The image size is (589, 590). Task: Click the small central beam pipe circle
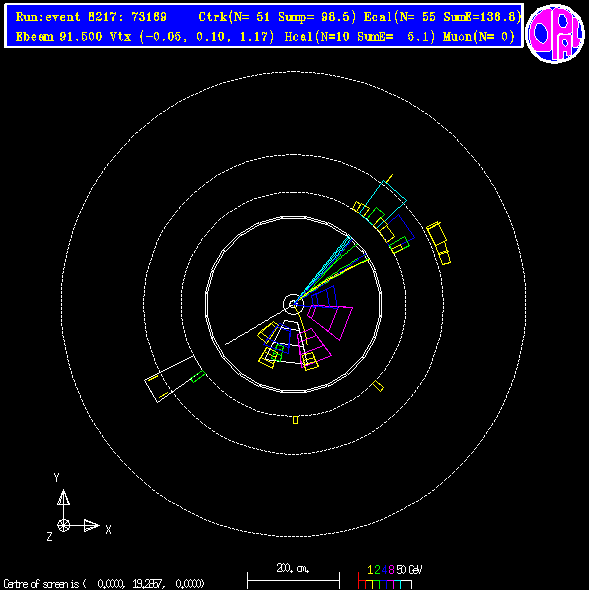coord(293,304)
